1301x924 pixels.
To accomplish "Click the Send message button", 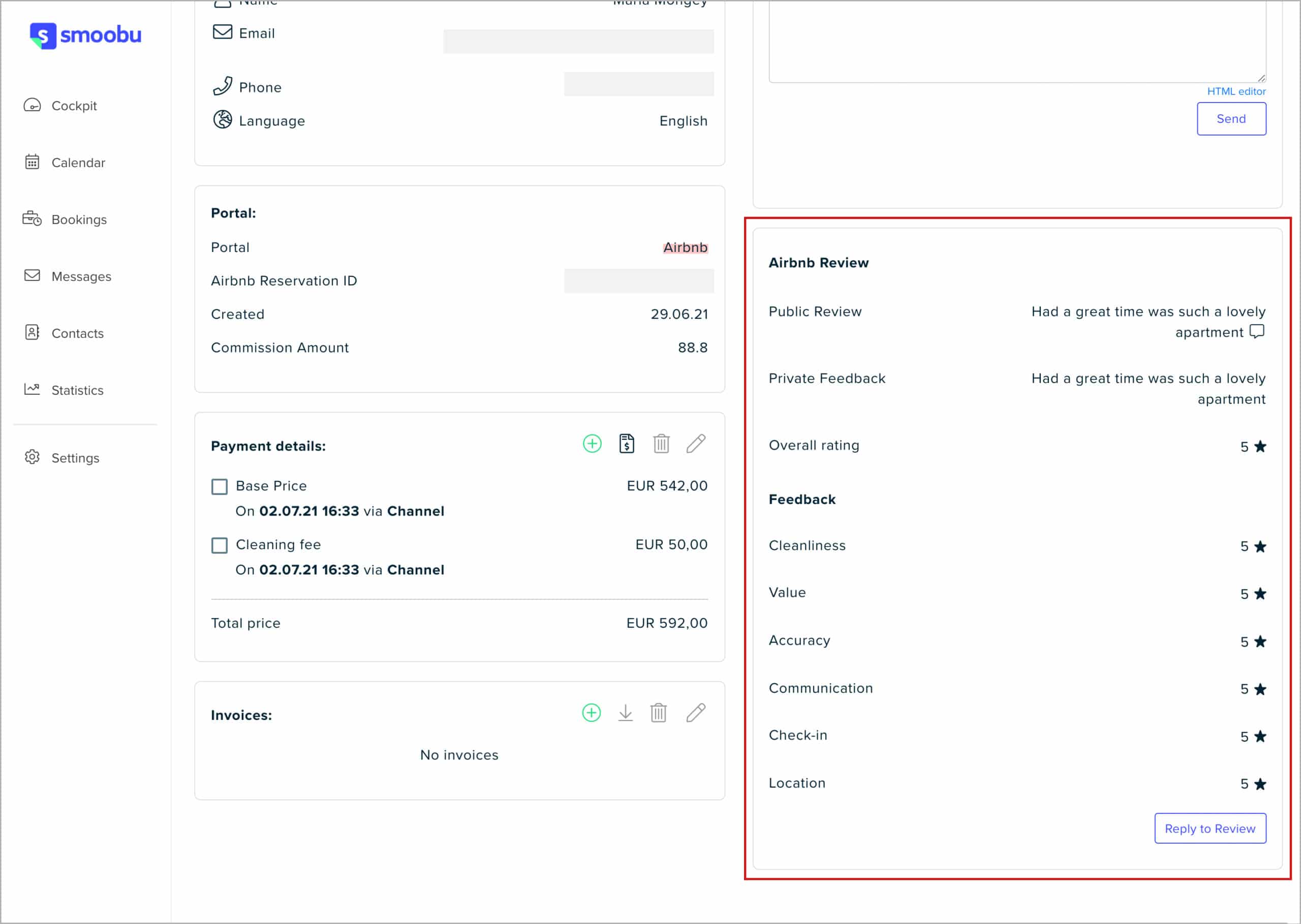I will 1232,118.
